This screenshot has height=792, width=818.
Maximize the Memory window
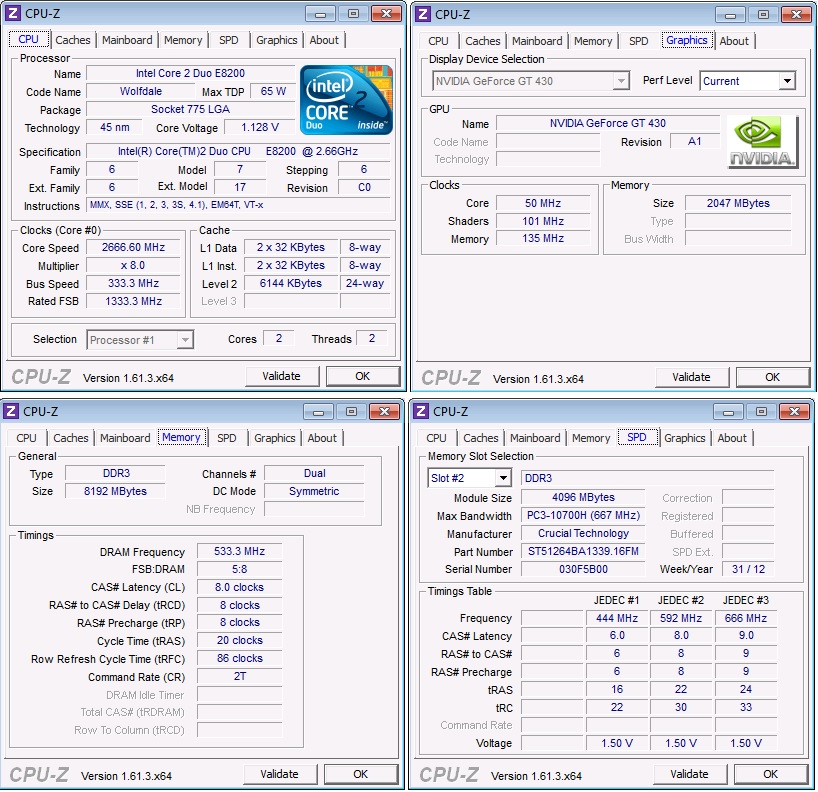tap(351, 412)
